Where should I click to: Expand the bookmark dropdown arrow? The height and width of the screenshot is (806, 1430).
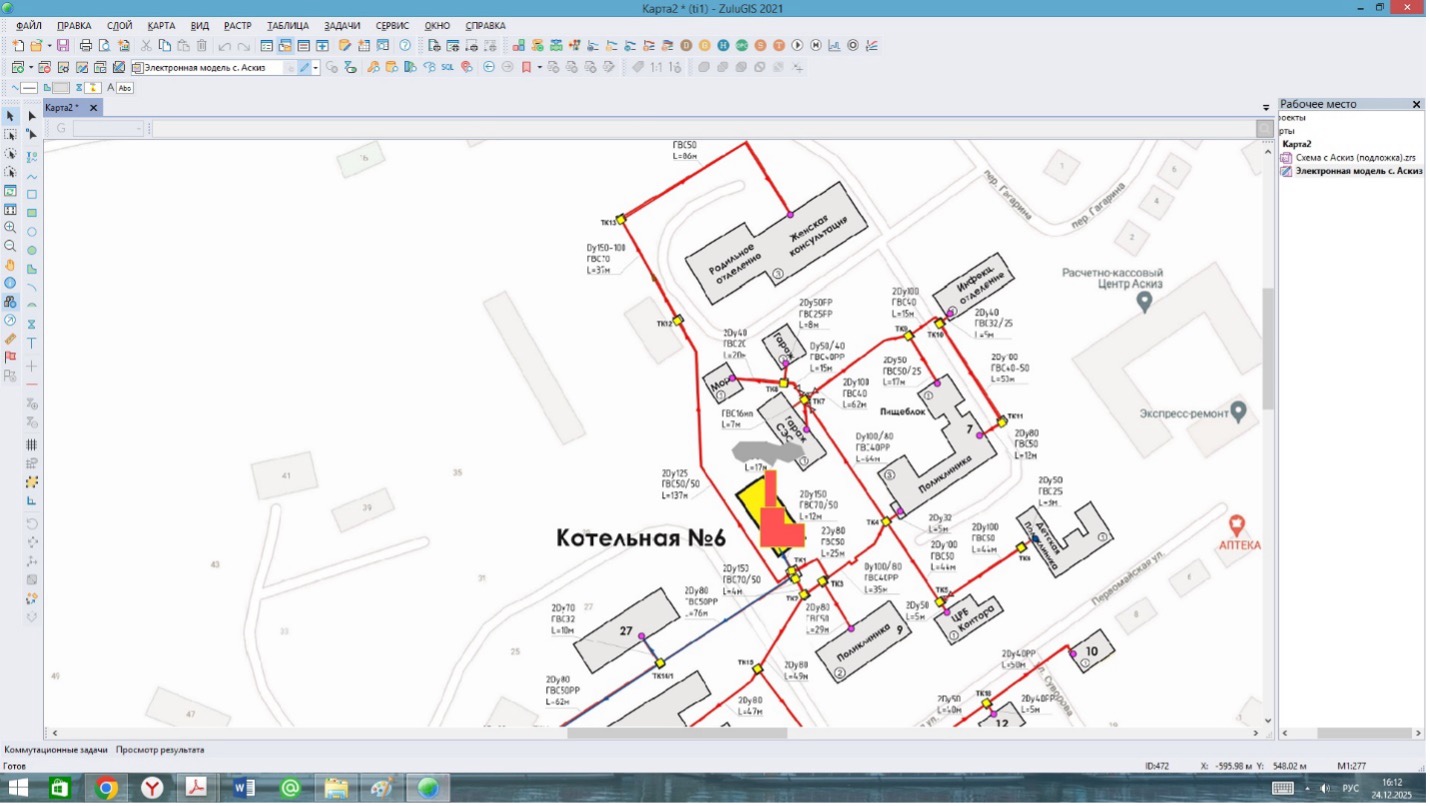(539, 67)
